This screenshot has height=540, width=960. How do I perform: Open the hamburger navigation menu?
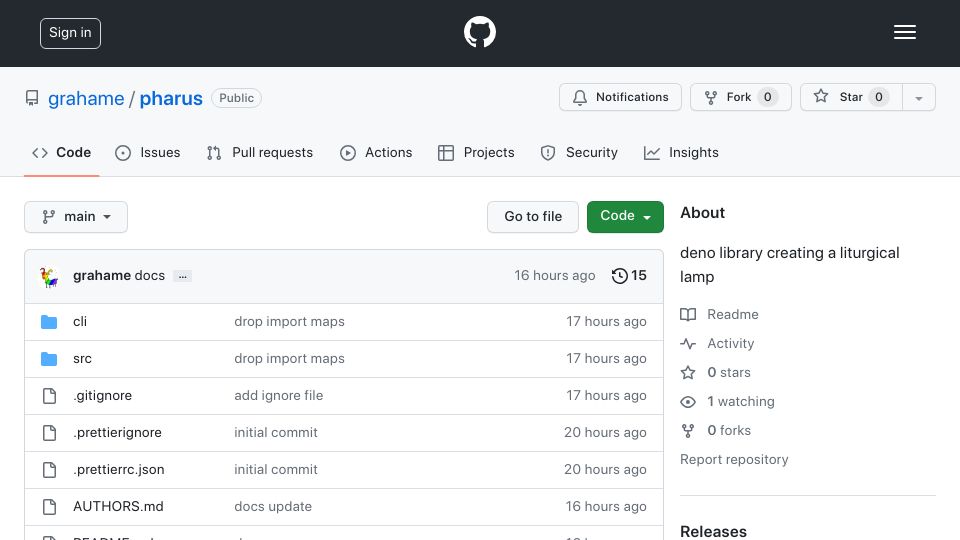tap(904, 32)
